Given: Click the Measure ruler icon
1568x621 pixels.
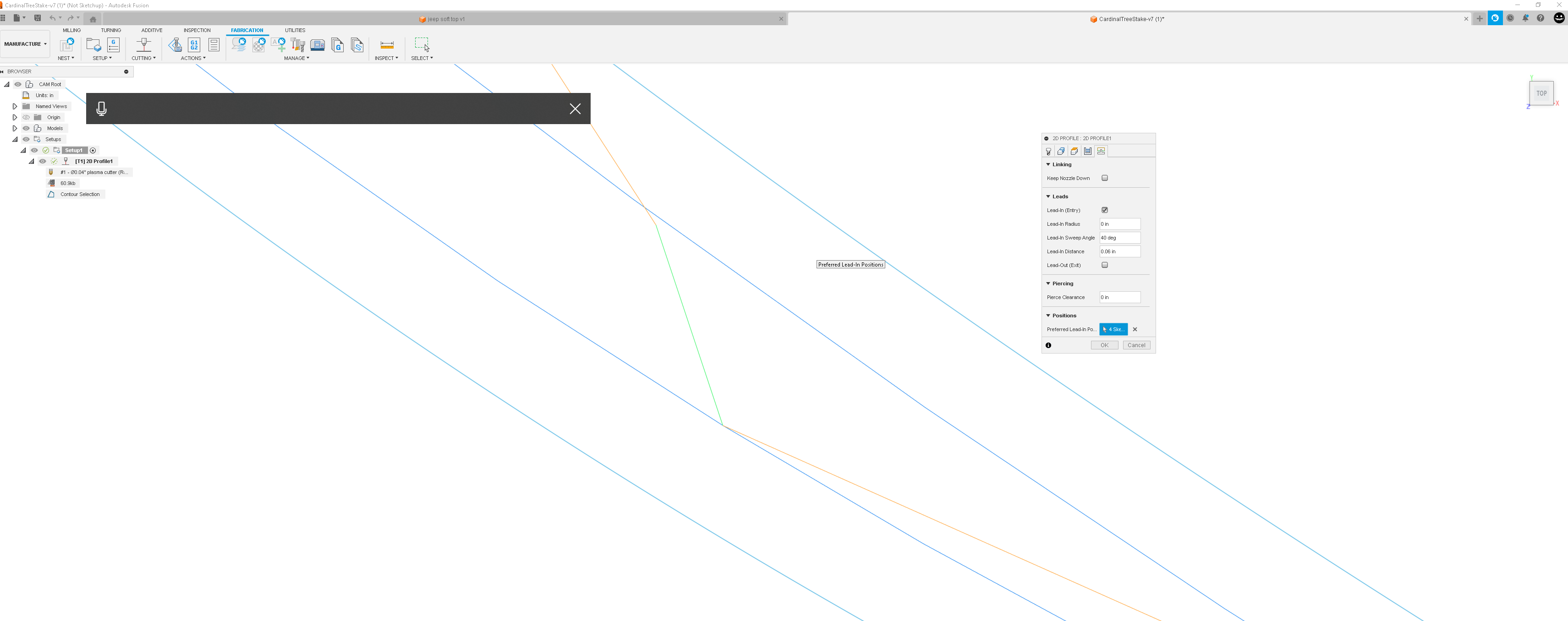Looking at the screenshot, I should [x=387, y=45].
